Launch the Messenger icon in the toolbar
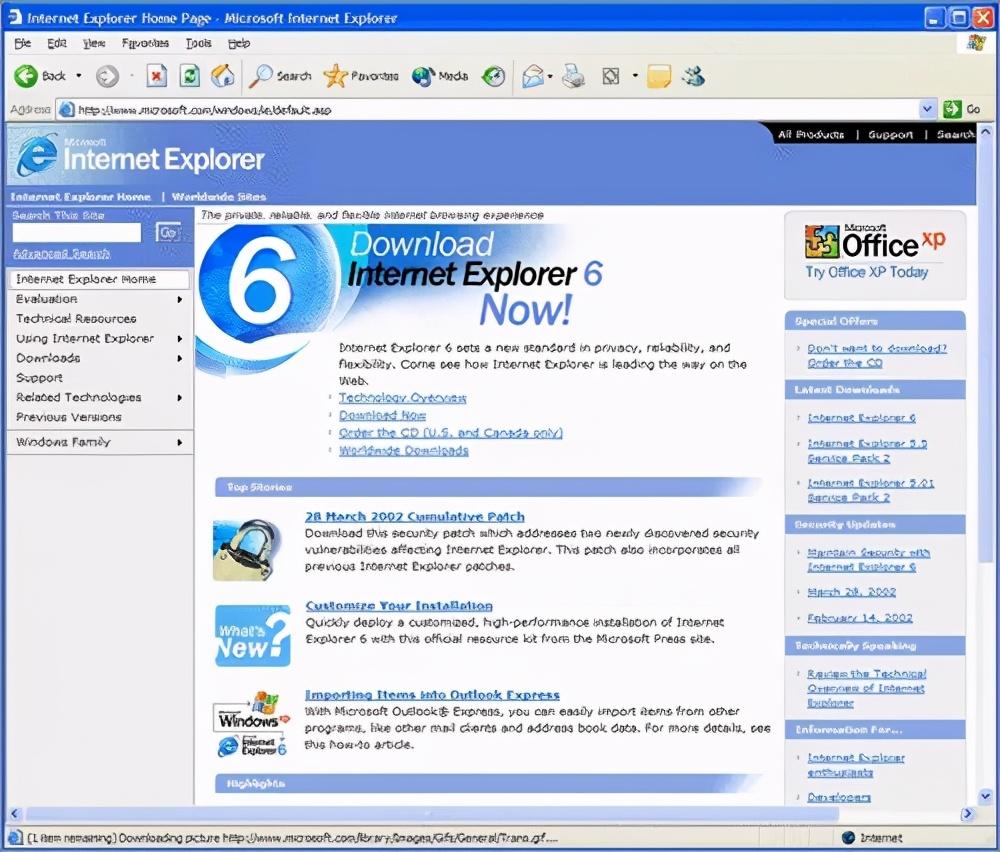The image size is (1000, 852). point(692,76)
